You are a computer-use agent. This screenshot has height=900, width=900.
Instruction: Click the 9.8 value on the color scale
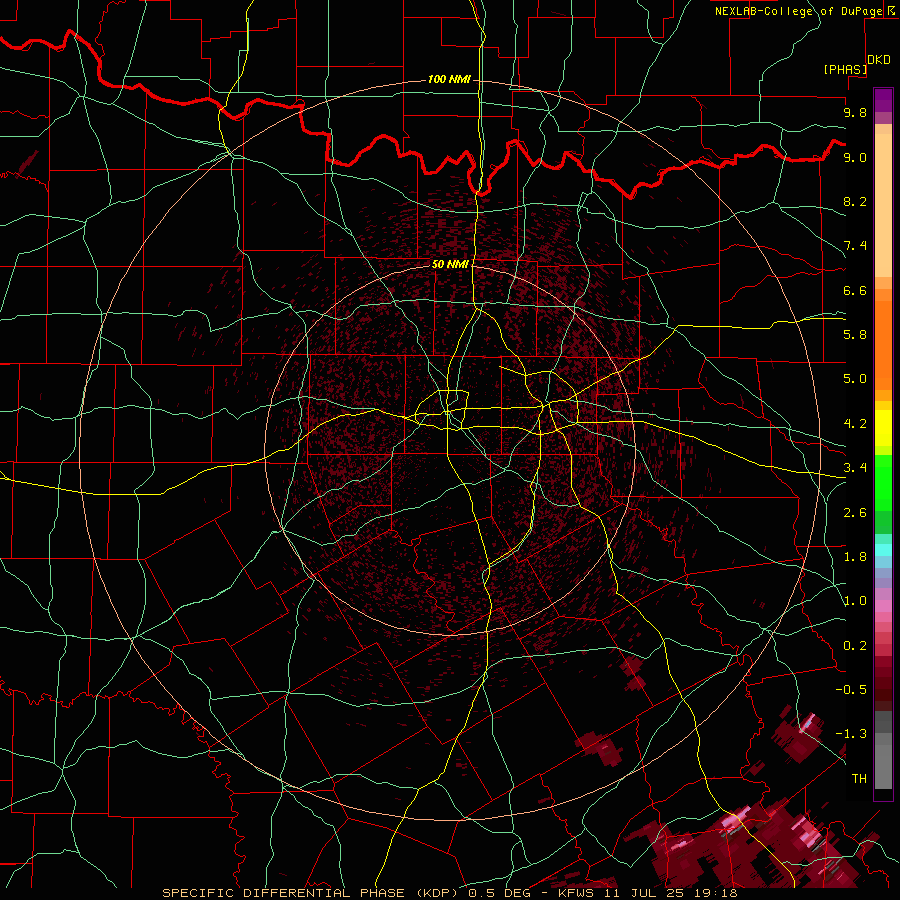pyautogui.click(x=855, y=112)
